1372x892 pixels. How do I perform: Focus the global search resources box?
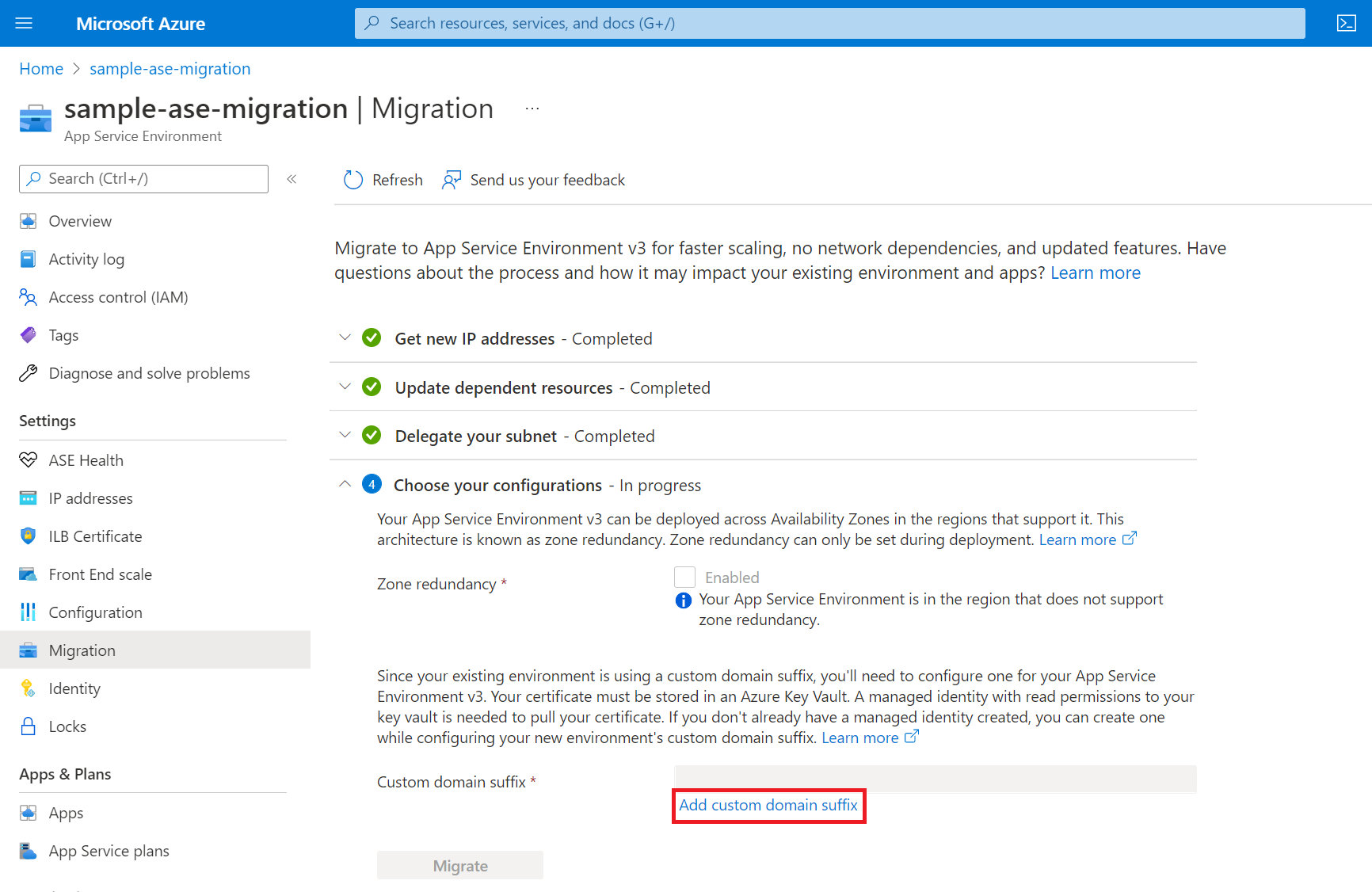[829, 23]
